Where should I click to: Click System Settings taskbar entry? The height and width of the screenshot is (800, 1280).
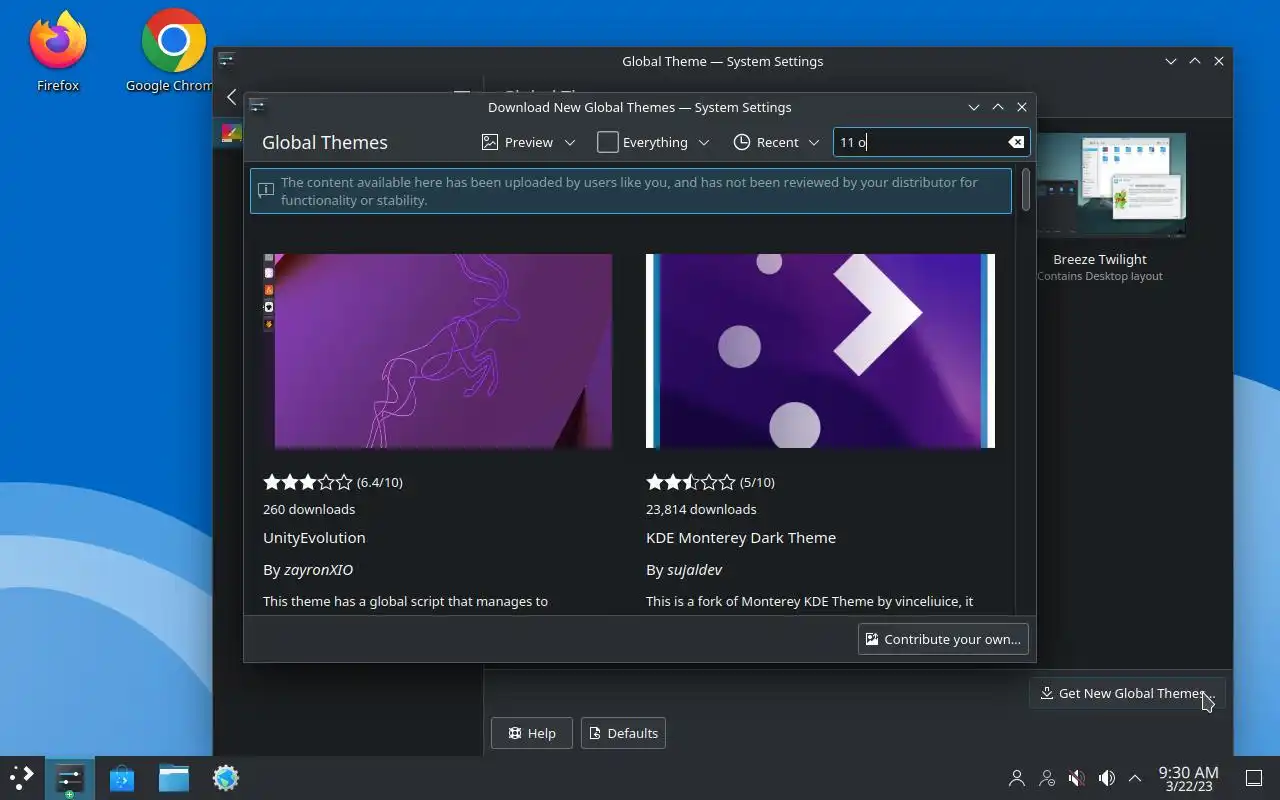(70, 777)
